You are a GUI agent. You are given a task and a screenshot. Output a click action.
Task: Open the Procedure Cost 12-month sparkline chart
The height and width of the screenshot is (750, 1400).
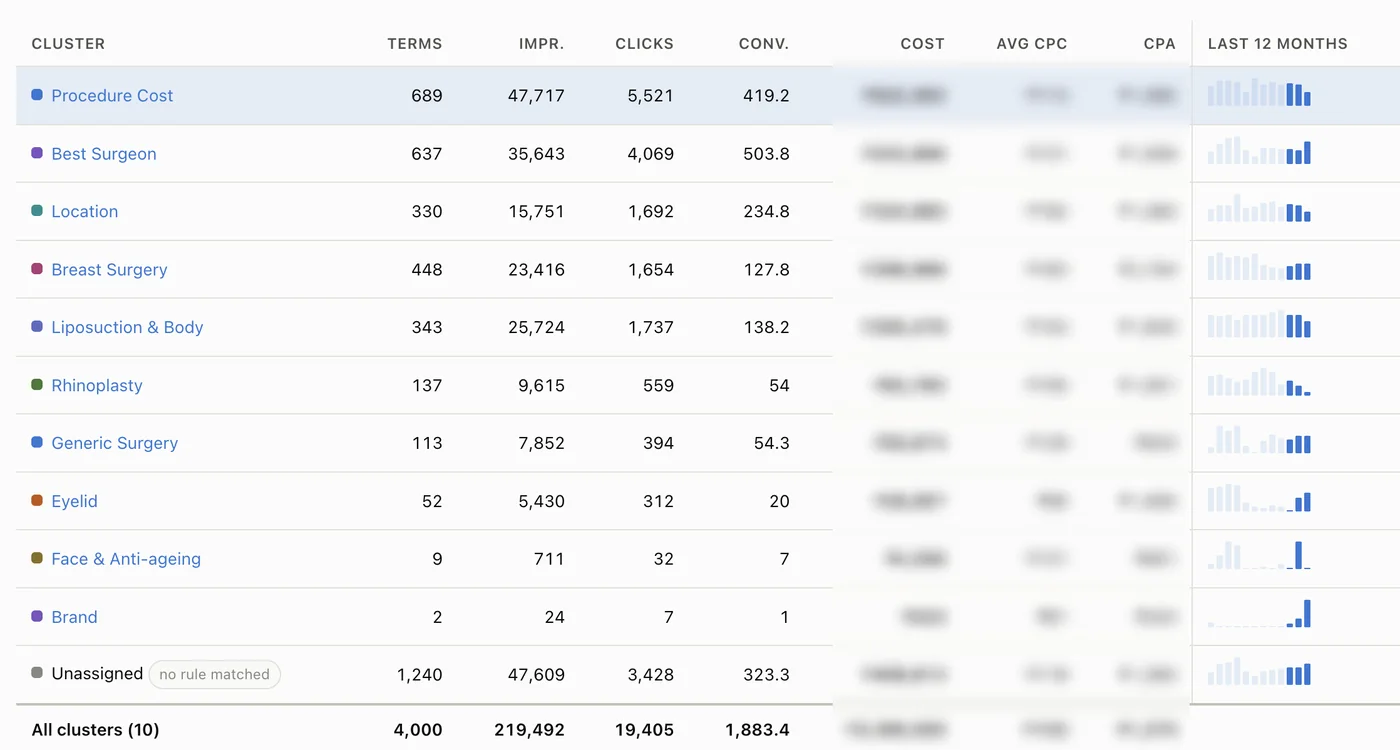tap(1259, 93)
